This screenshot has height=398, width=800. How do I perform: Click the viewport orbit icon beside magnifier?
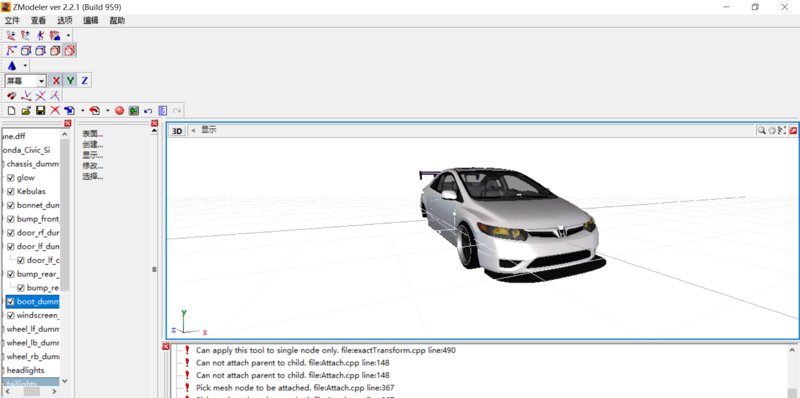pos(772,131)
